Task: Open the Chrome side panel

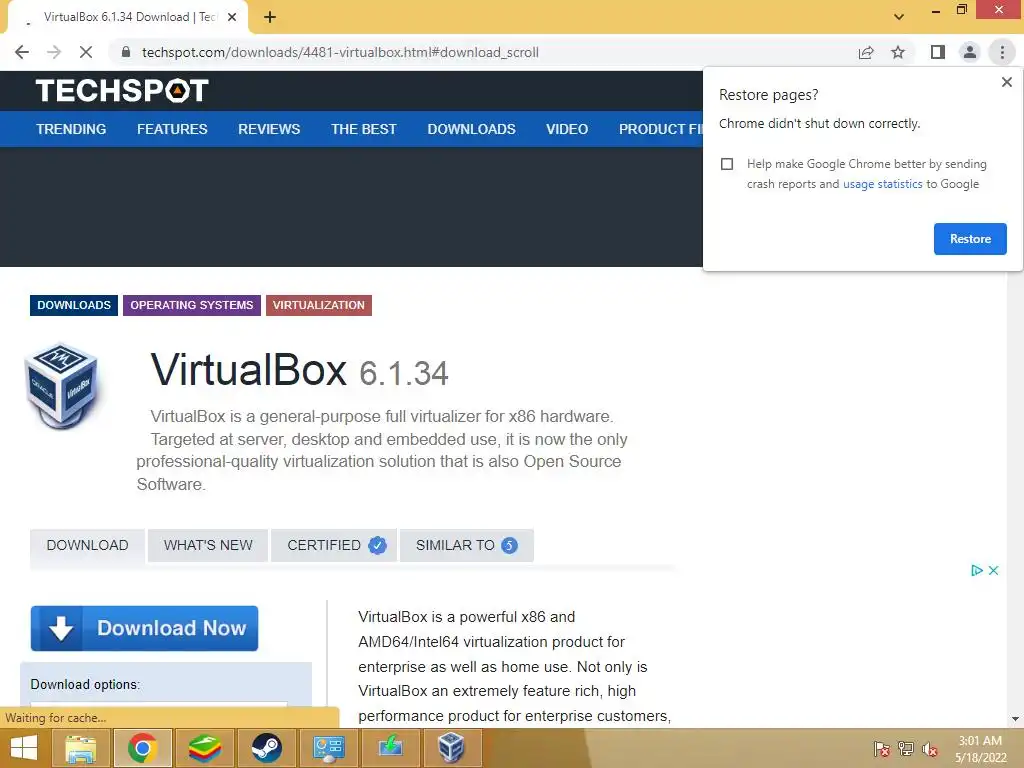Action: tap(938, 52)
